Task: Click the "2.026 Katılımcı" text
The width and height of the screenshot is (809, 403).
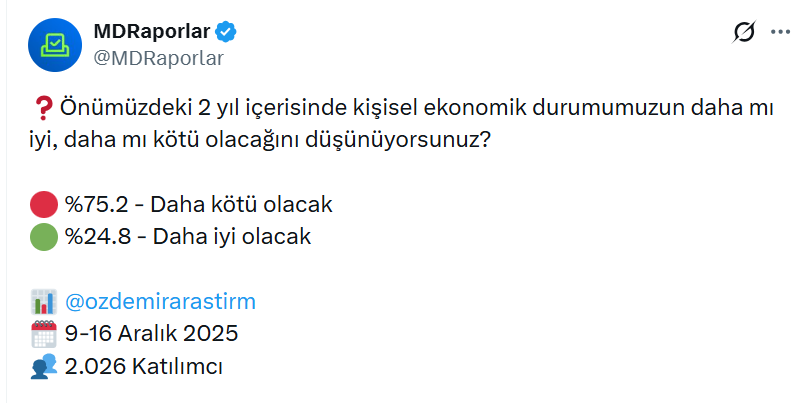Action: (143, 366)
